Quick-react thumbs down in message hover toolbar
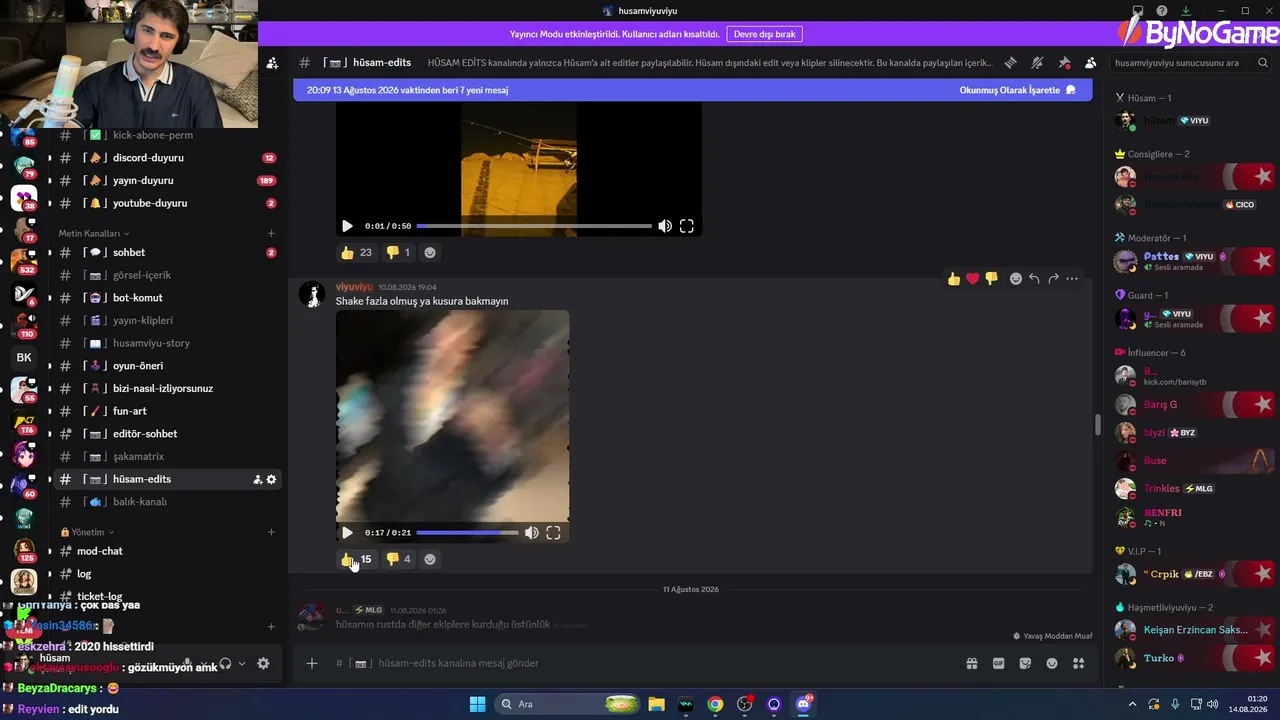 (x=991, y=279)
